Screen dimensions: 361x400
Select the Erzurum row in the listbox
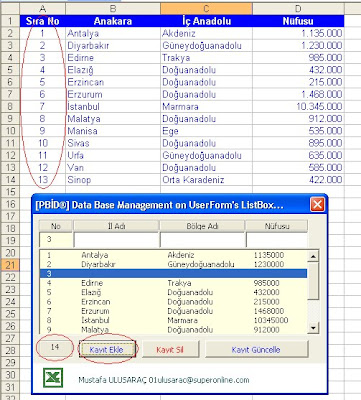[173, 311]
